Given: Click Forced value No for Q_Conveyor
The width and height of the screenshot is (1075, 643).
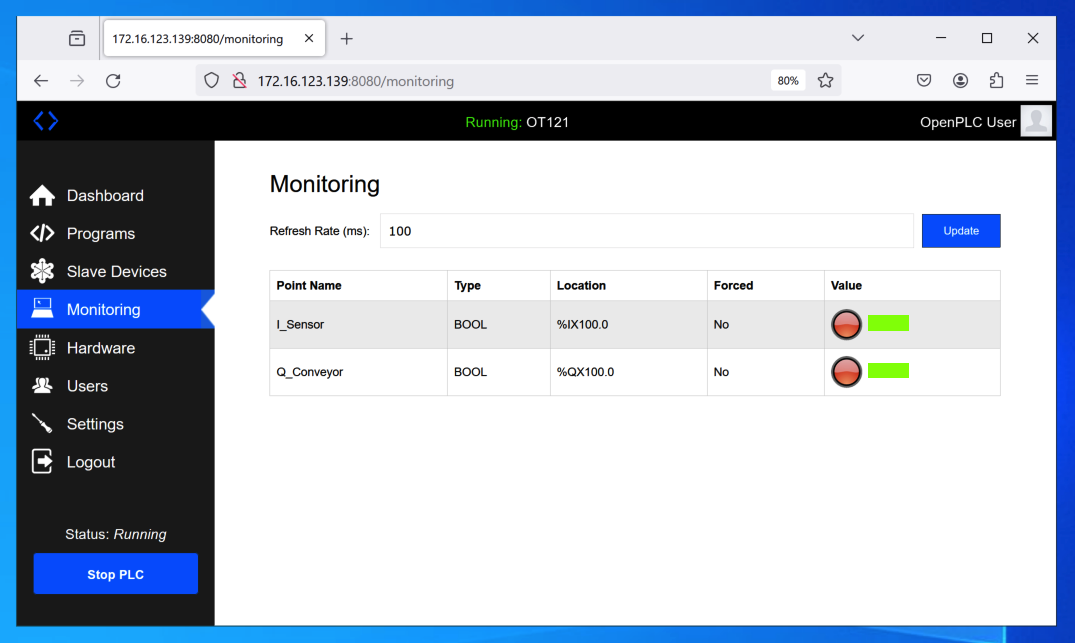Looking at the screenshot, I should click(x=721, y=372).
